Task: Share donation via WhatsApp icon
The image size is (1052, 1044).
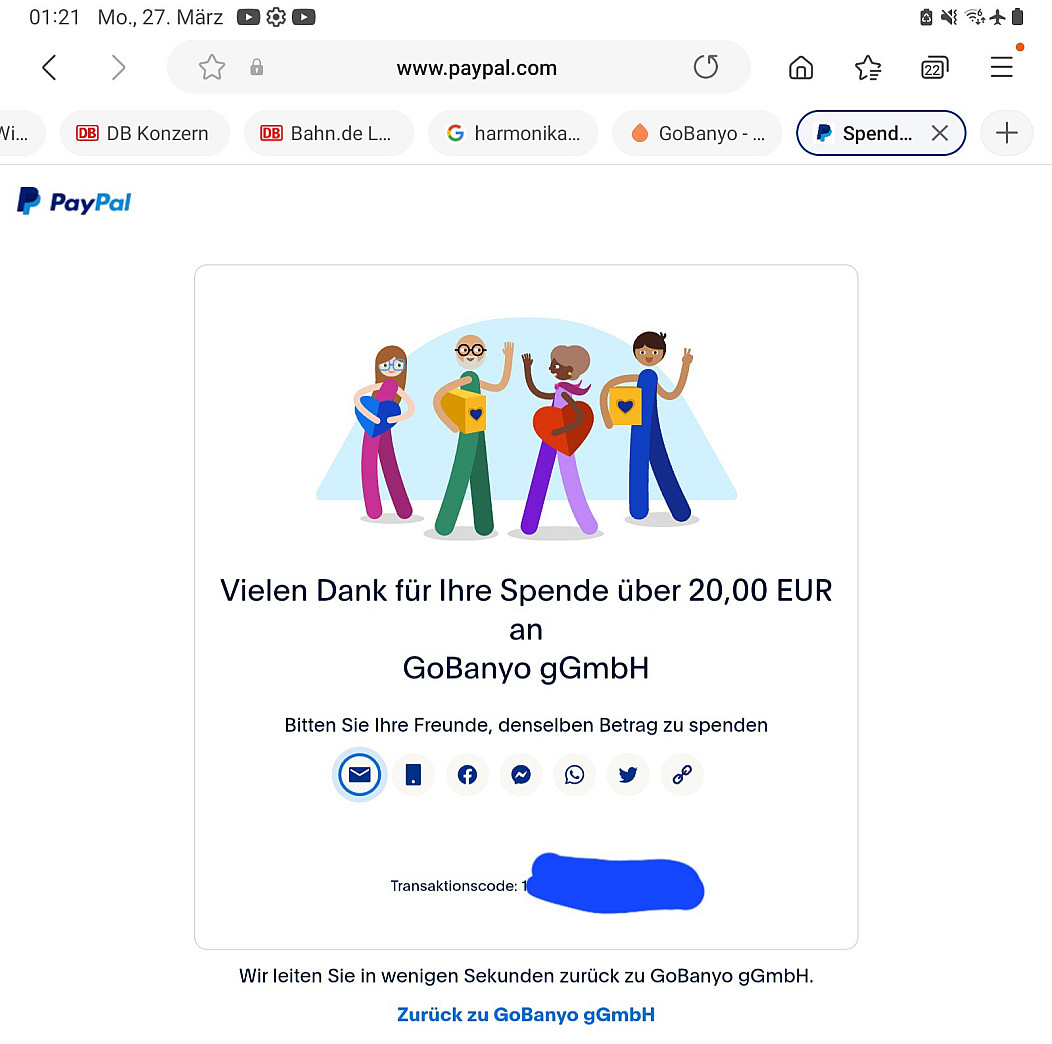Action: click(x=574, y=775)
